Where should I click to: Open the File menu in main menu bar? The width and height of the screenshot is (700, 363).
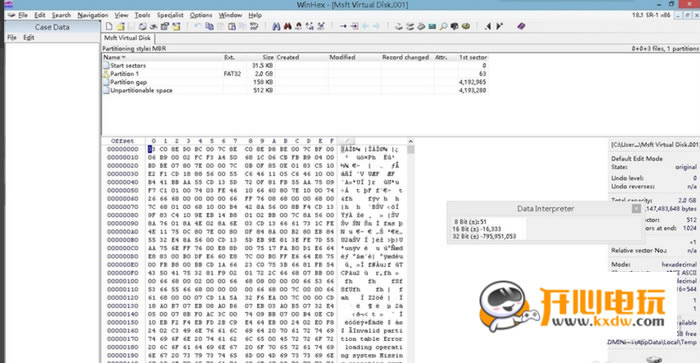[23, 15]
